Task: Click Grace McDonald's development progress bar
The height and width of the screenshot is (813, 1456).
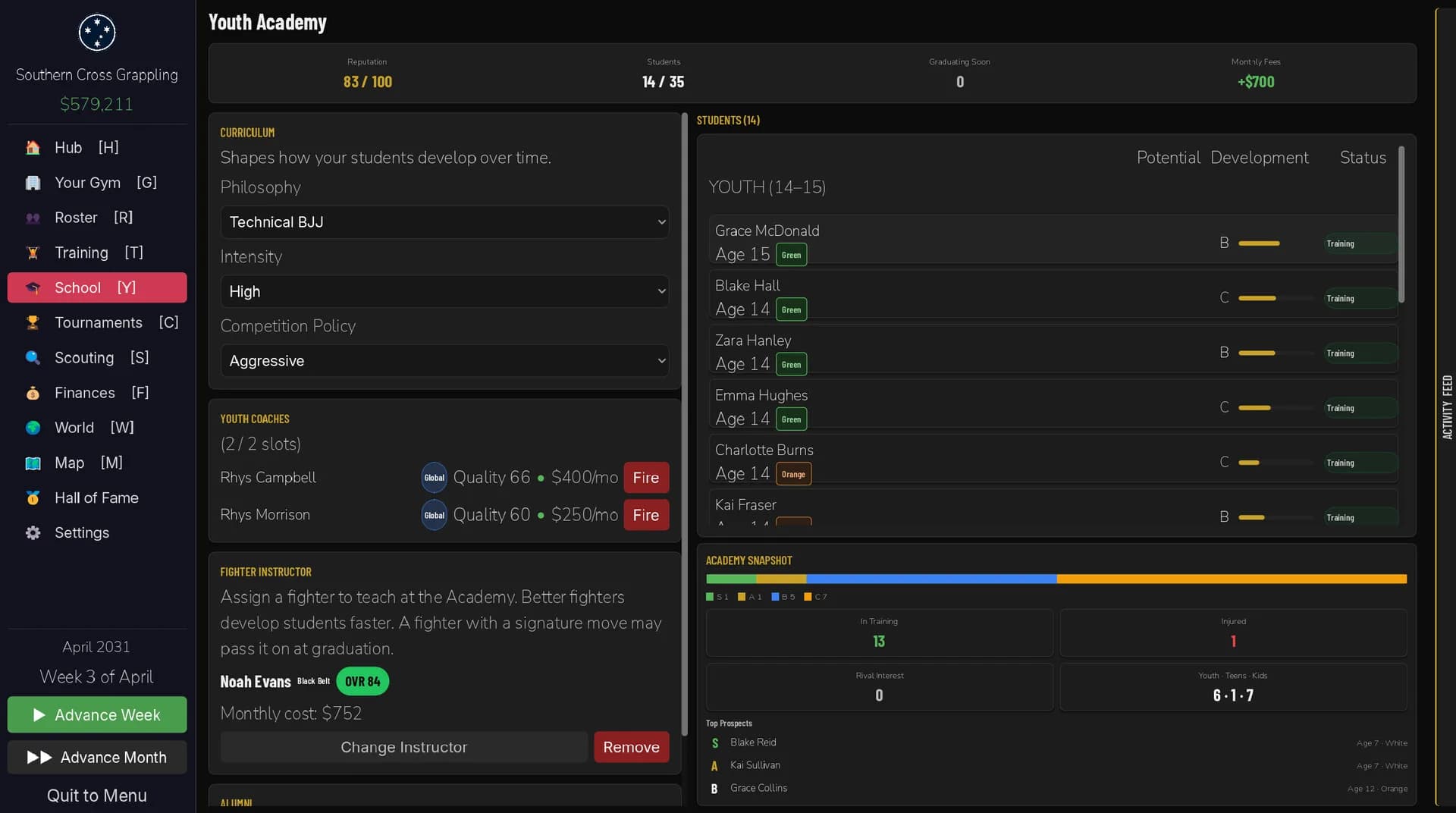Action: click(x=1276, y=243)
